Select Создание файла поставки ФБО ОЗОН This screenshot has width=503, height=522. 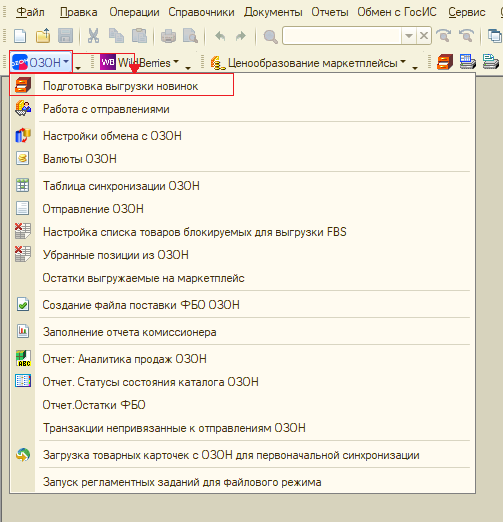141,305
